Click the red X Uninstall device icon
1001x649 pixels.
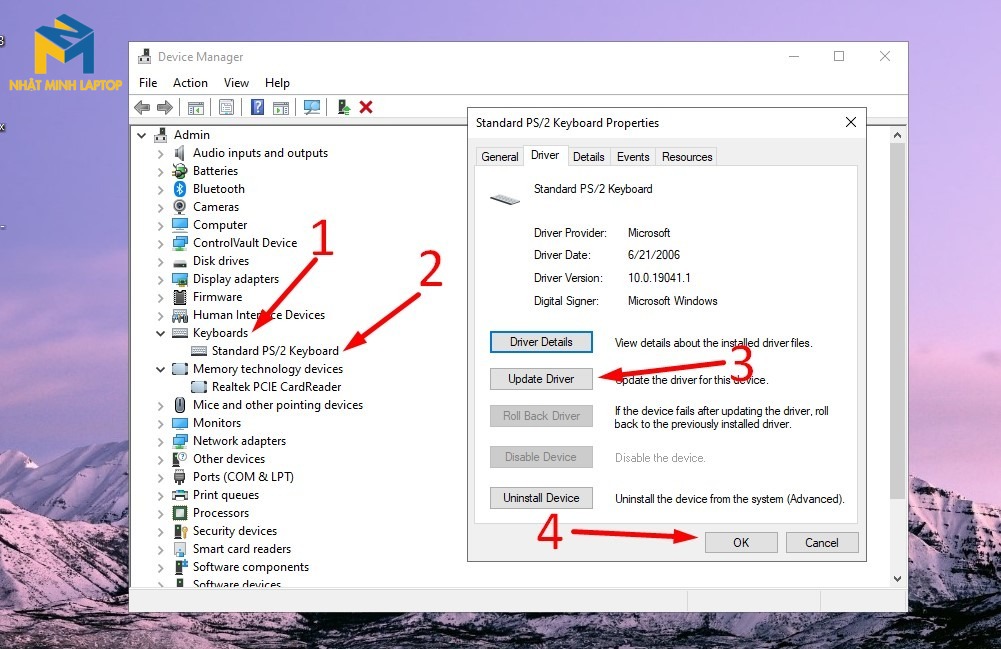(366, 107)
